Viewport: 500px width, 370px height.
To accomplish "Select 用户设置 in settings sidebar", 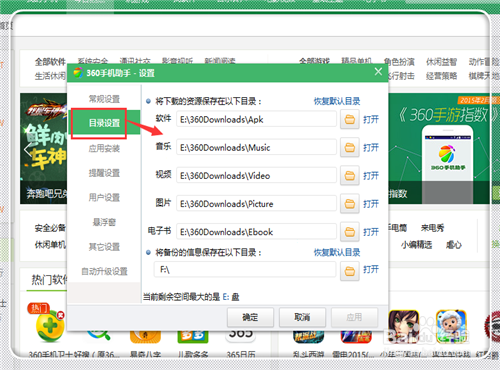I will (x=104, y=197).
